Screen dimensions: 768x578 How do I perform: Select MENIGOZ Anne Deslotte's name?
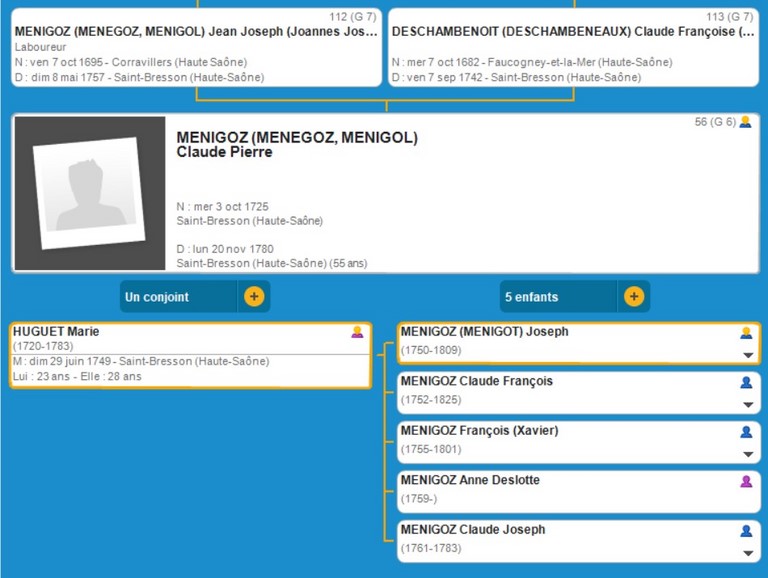[x=469, y=480]
